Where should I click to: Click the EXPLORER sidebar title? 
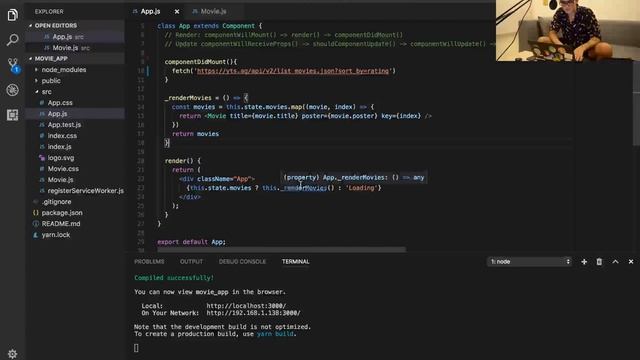[49, 12]
